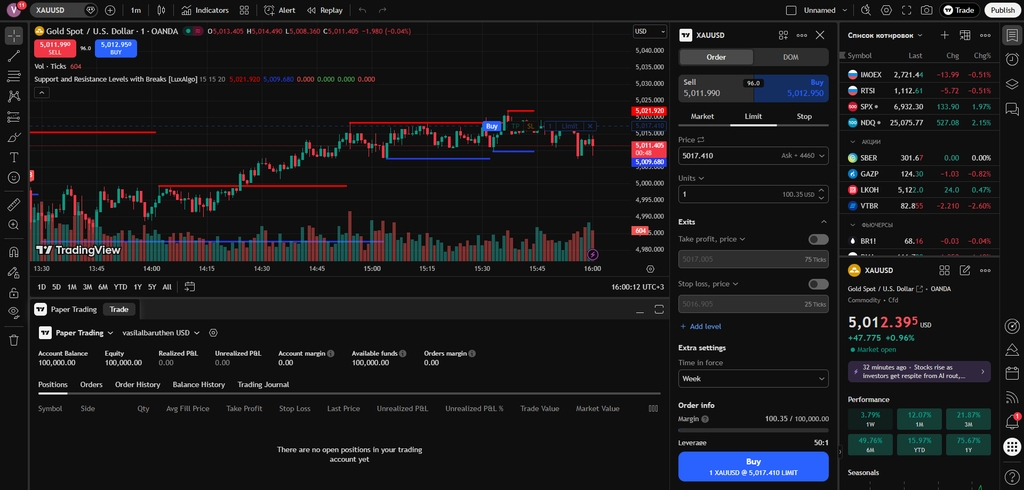
Task: Switch to the Orders tab
Action: [91, 385]
